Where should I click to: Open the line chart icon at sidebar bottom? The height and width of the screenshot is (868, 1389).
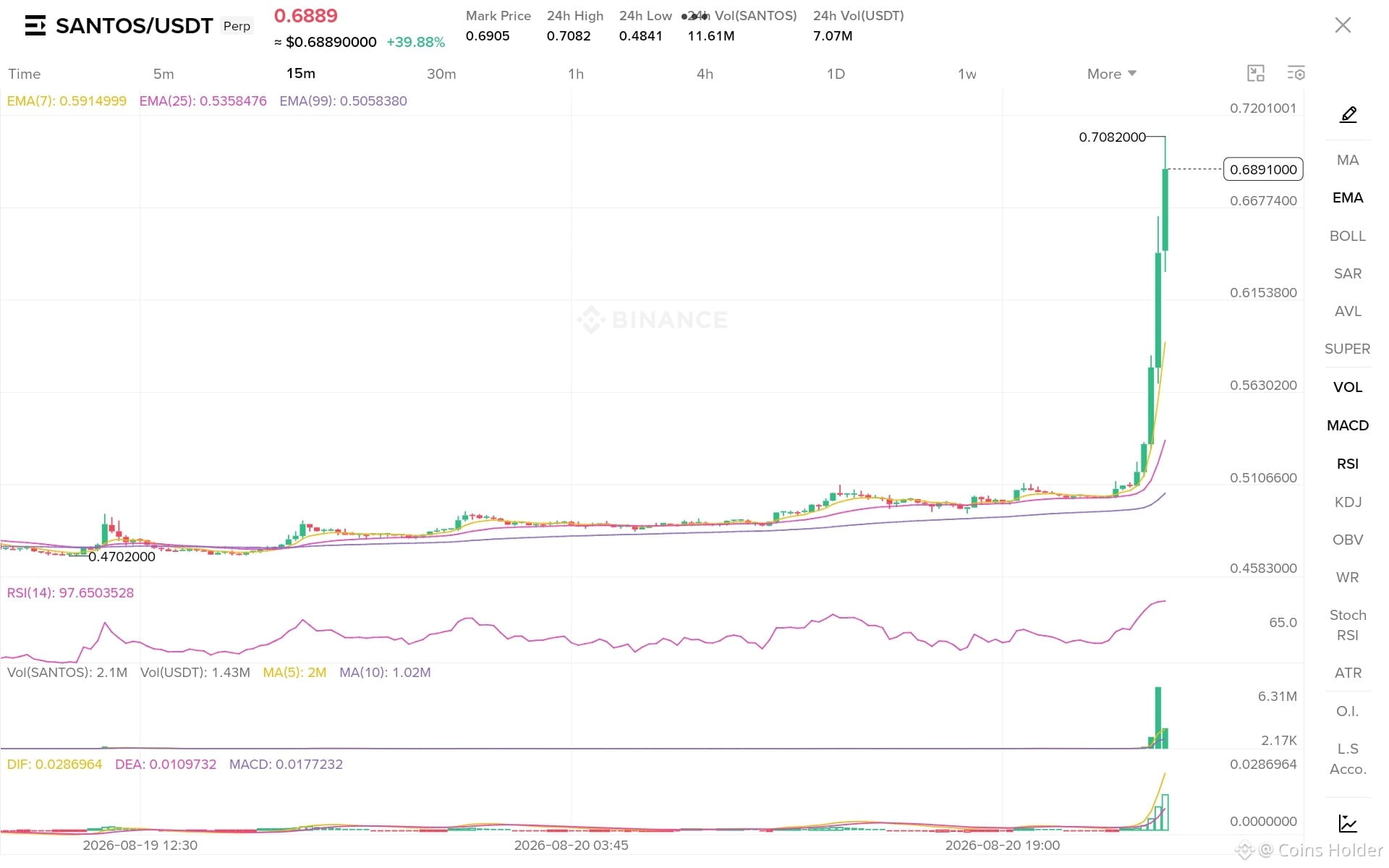pyautogui.click(x=1348, y=823)
